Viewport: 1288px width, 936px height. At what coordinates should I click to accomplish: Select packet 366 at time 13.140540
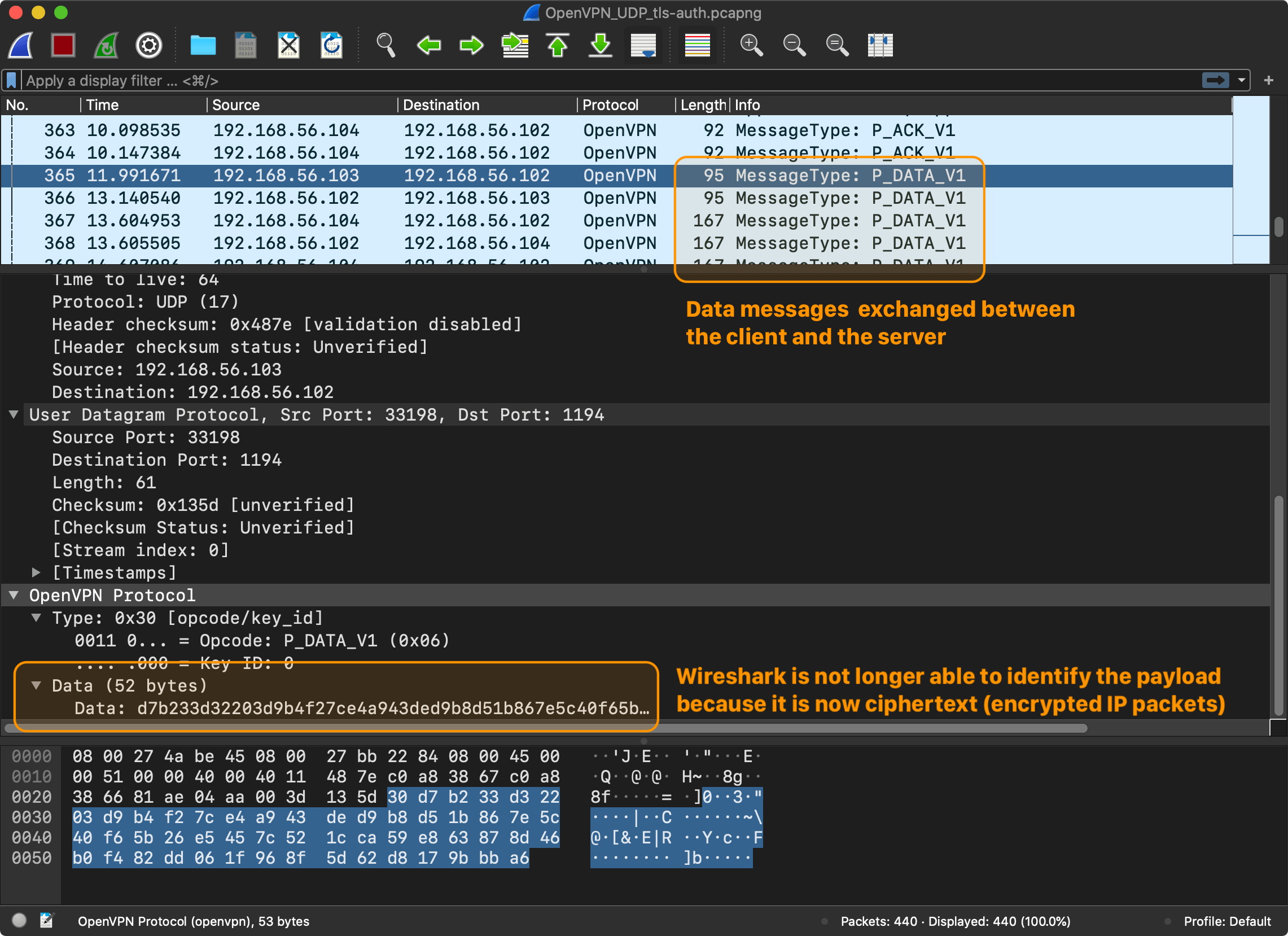click(617, 198)
